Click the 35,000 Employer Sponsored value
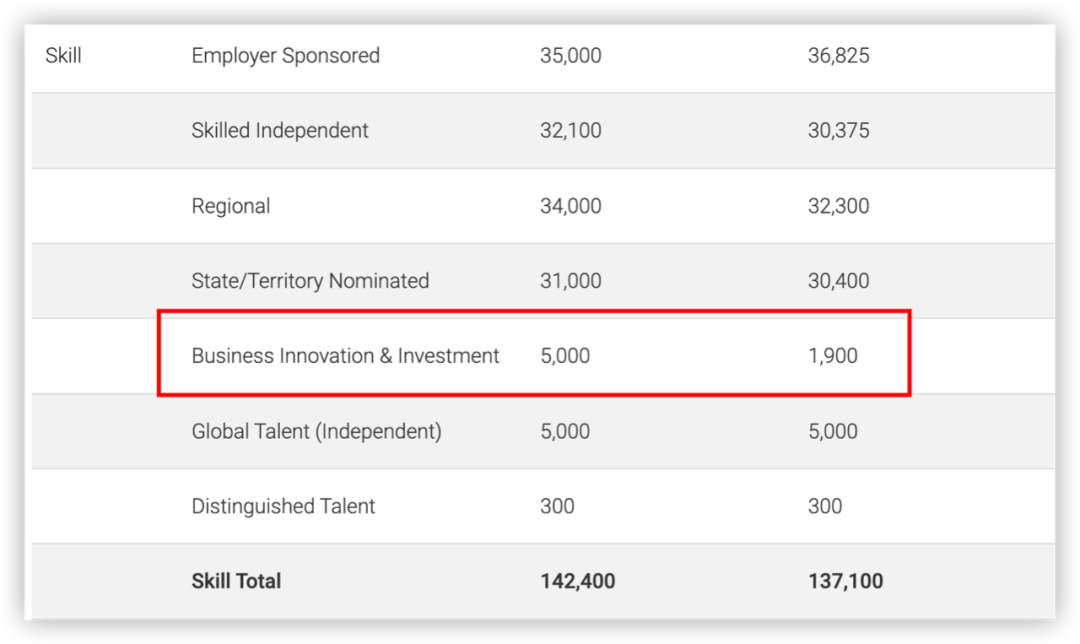 coord(570,56)
